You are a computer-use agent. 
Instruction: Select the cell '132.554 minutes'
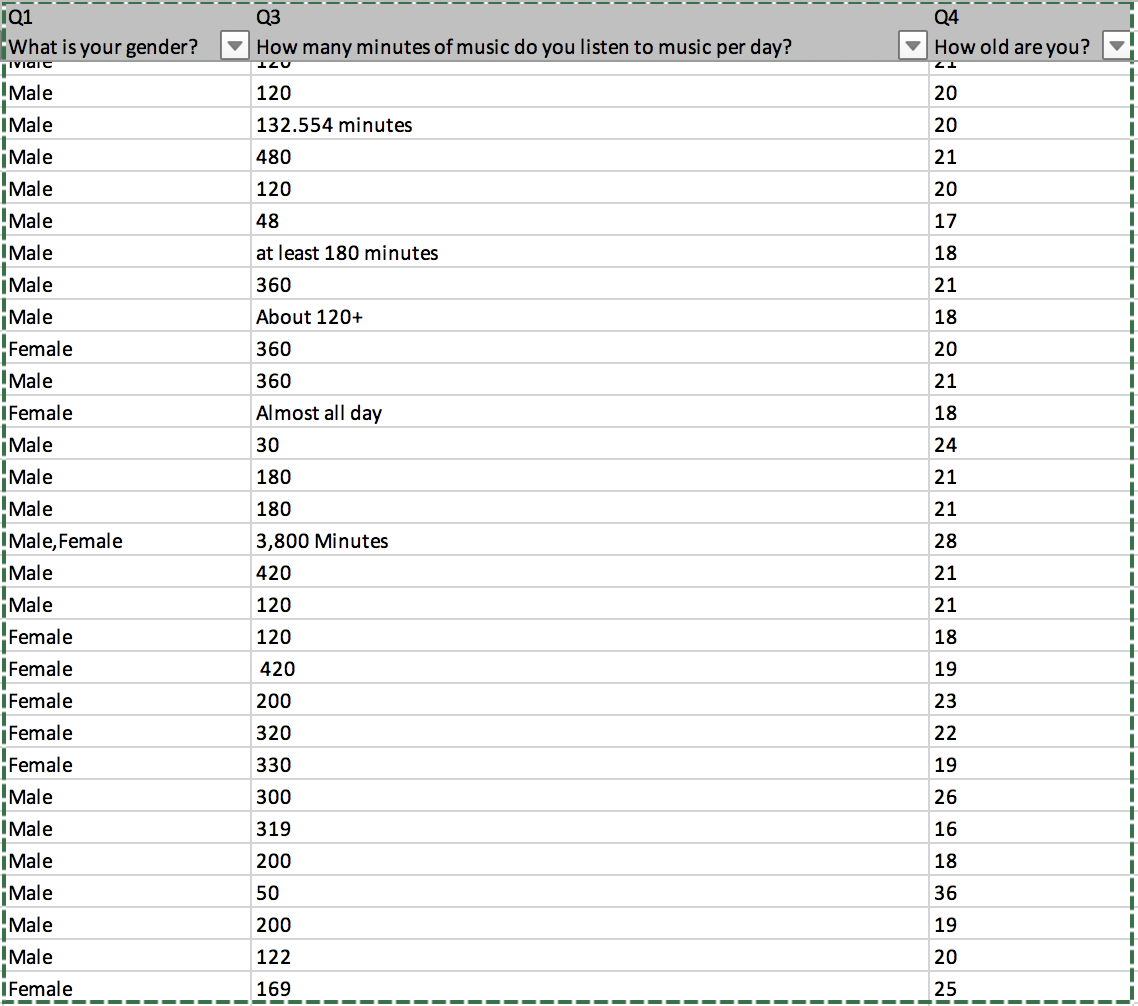pos(590,125)
